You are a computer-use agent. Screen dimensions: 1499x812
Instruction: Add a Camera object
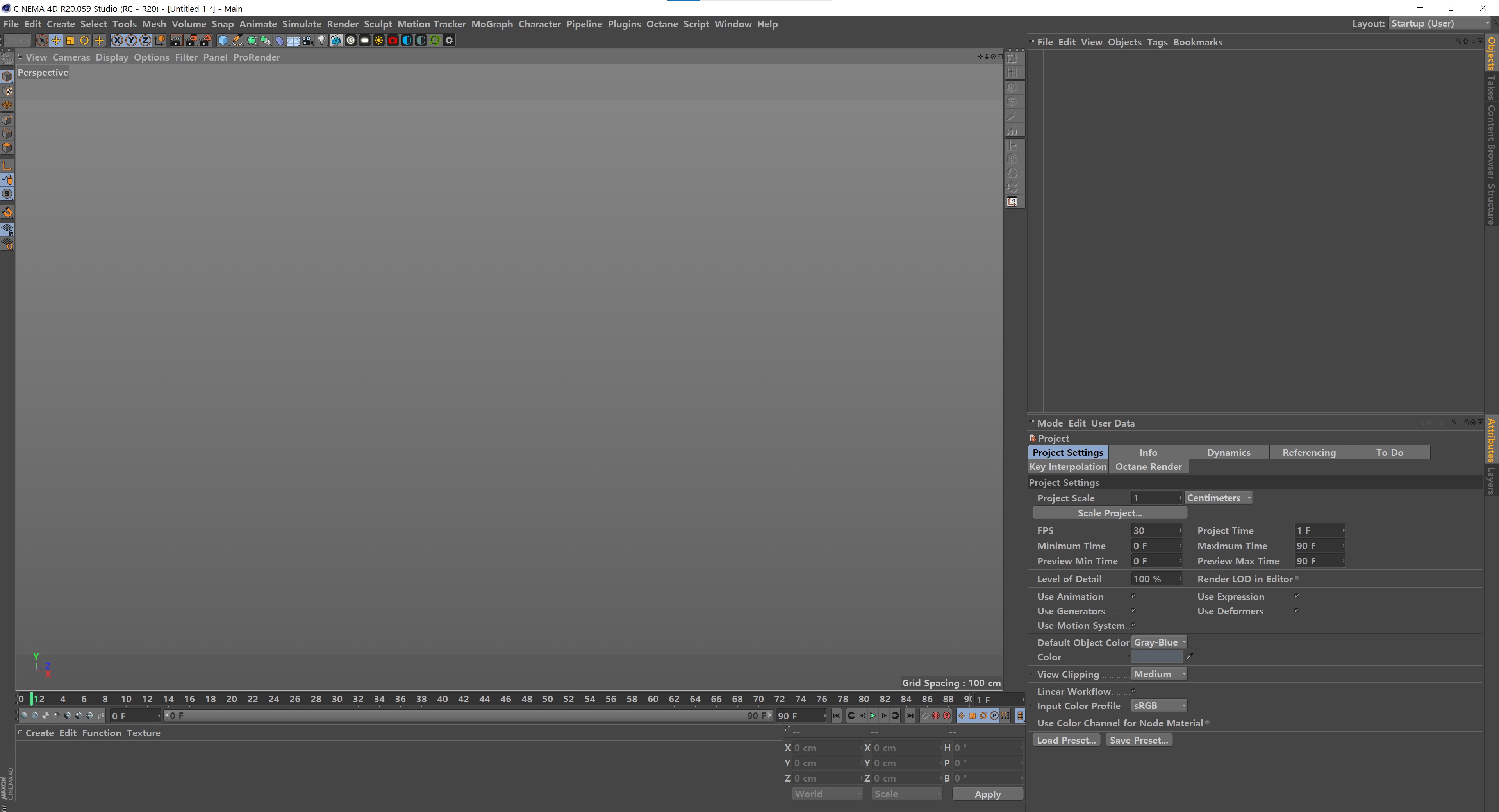(308, 40)
